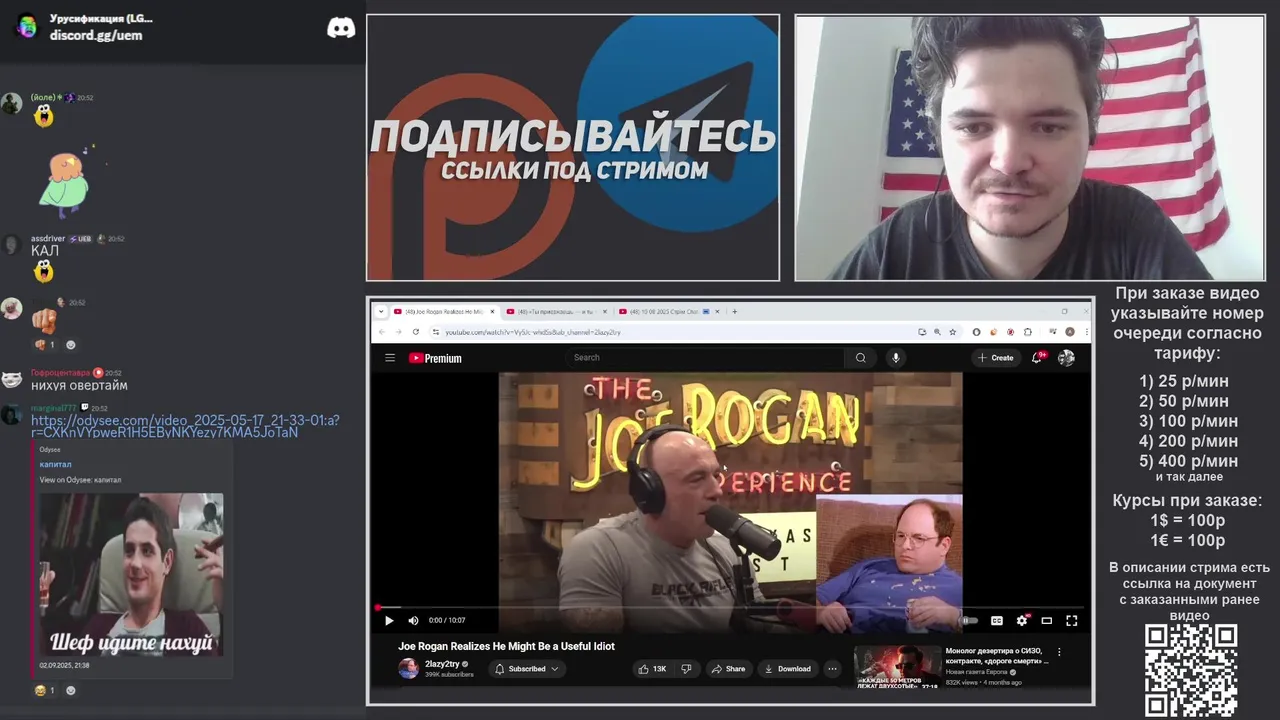Go to YouTube Premium home logo

click(435, 358)
